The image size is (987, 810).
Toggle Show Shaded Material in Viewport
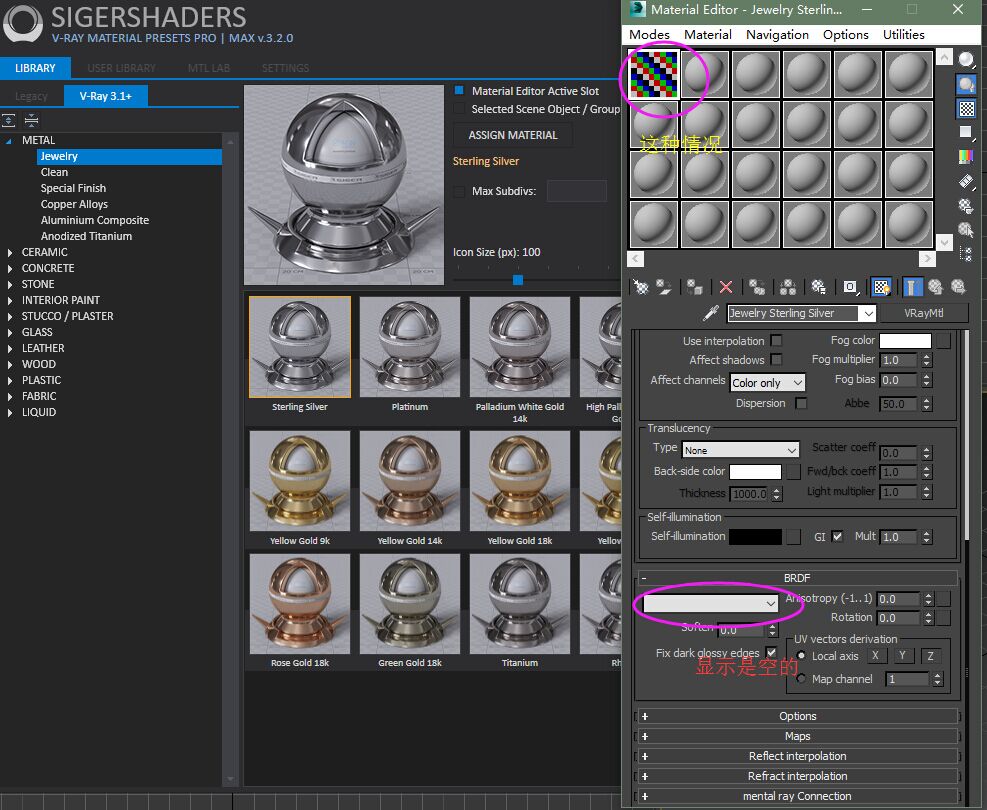pyautogui.click(x=881, y=287)
